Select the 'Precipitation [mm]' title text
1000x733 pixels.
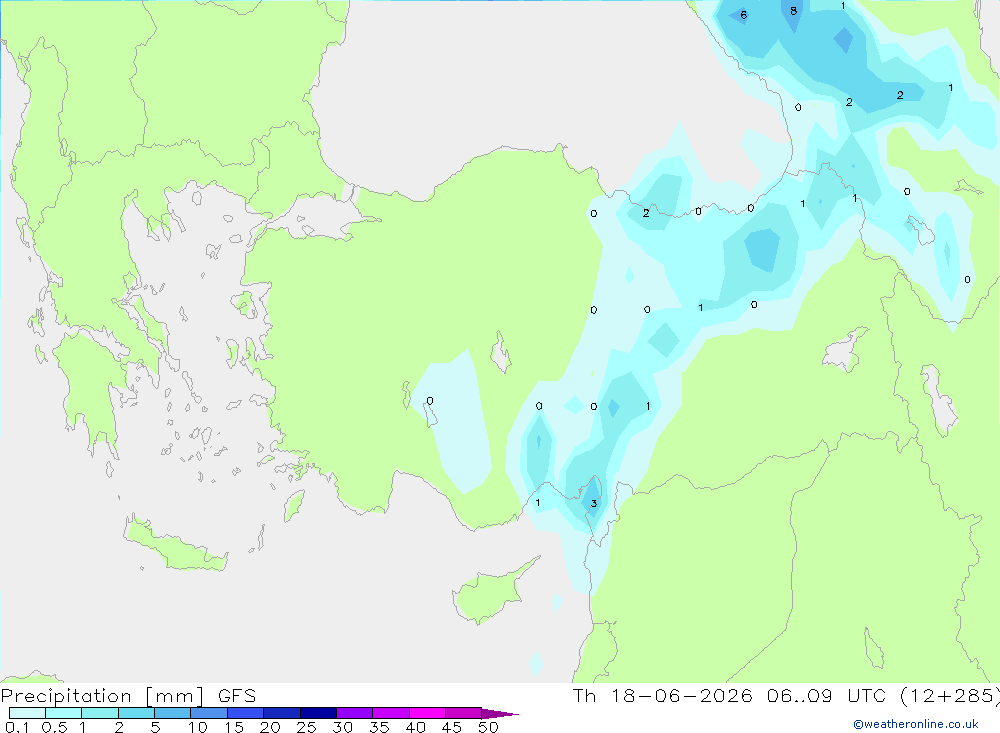click(102, 696)
